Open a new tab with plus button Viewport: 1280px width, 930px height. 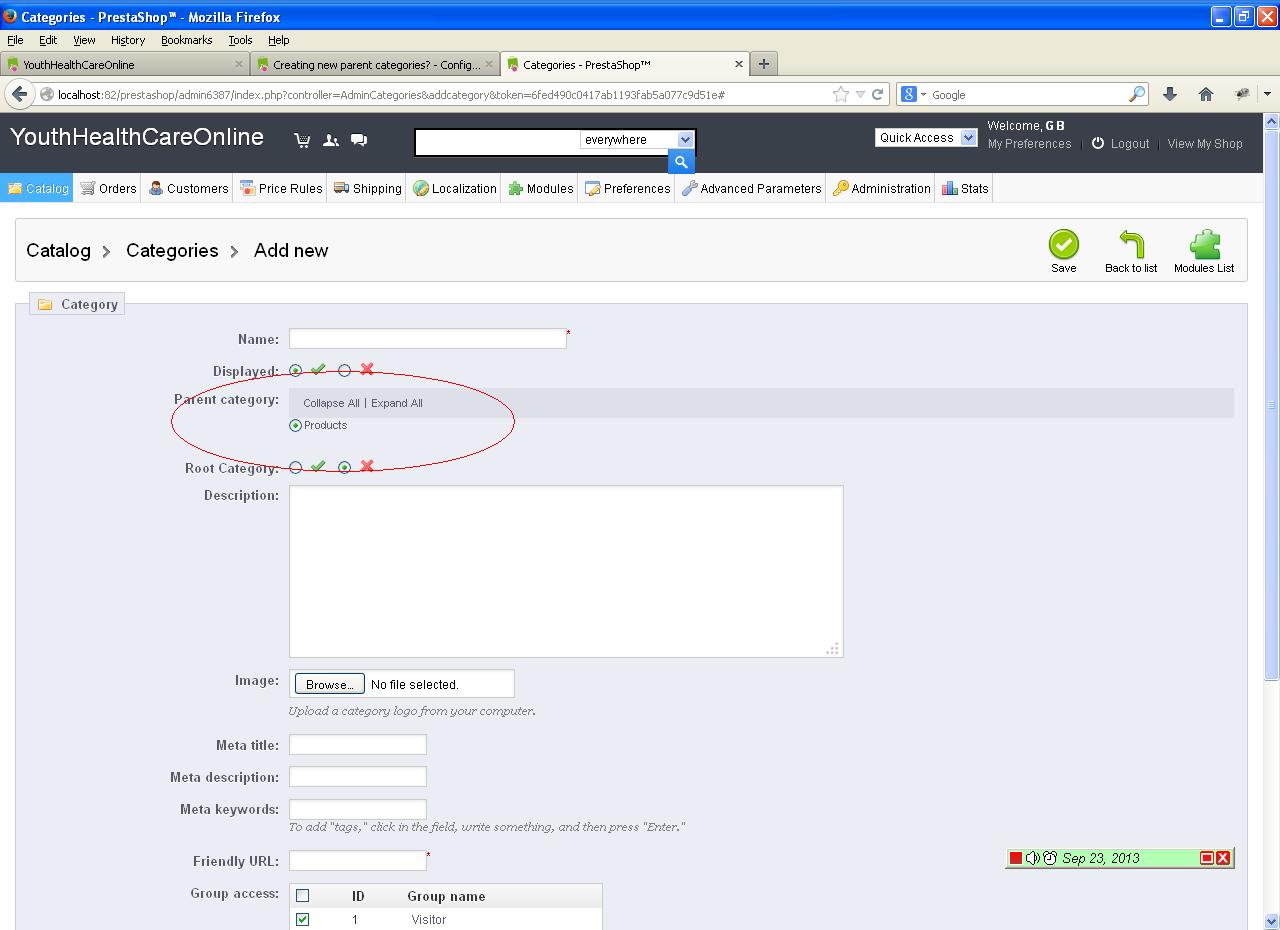[764, 64]
